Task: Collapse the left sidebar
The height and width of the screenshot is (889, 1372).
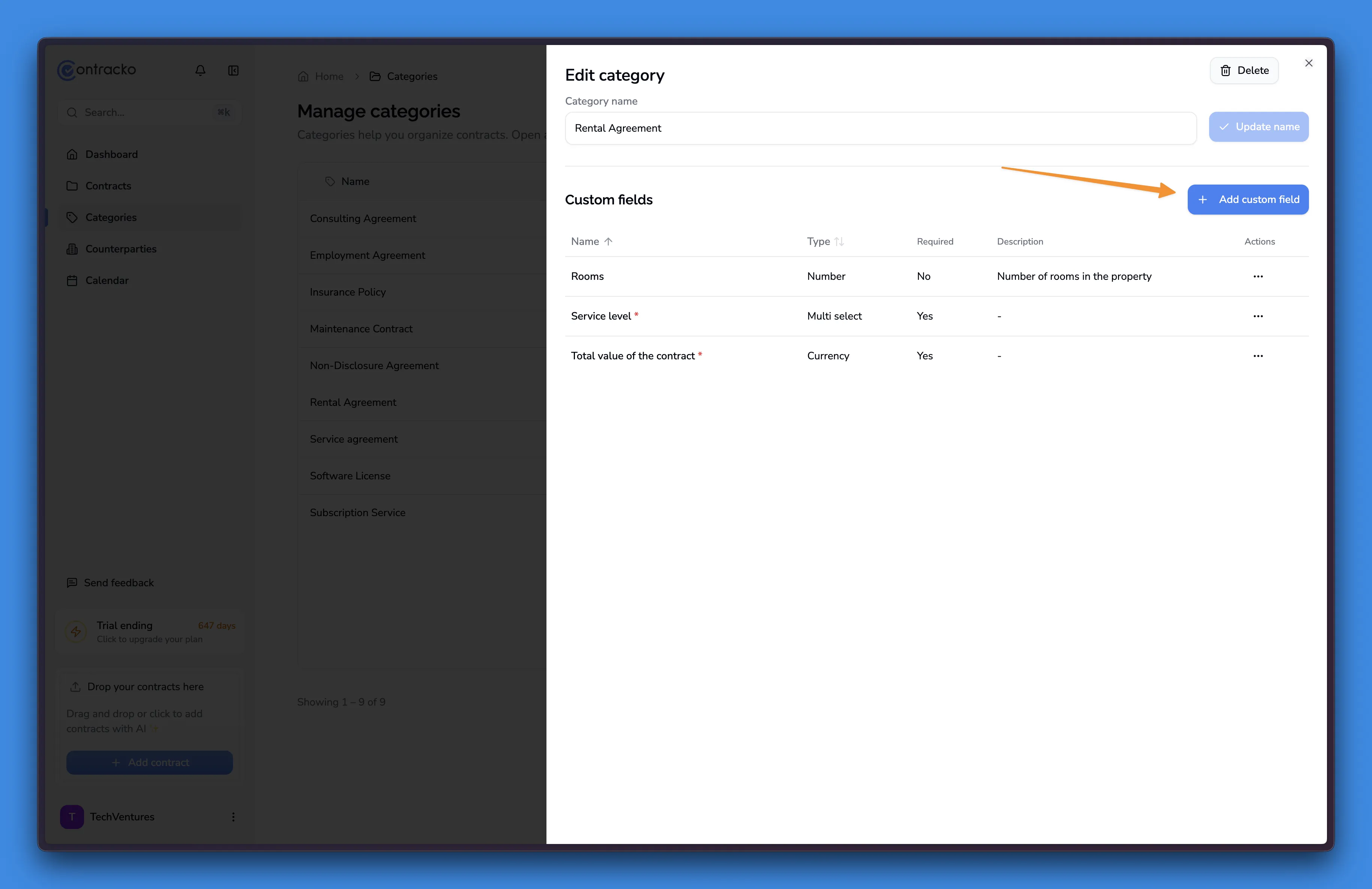Action: coord(233,70)
